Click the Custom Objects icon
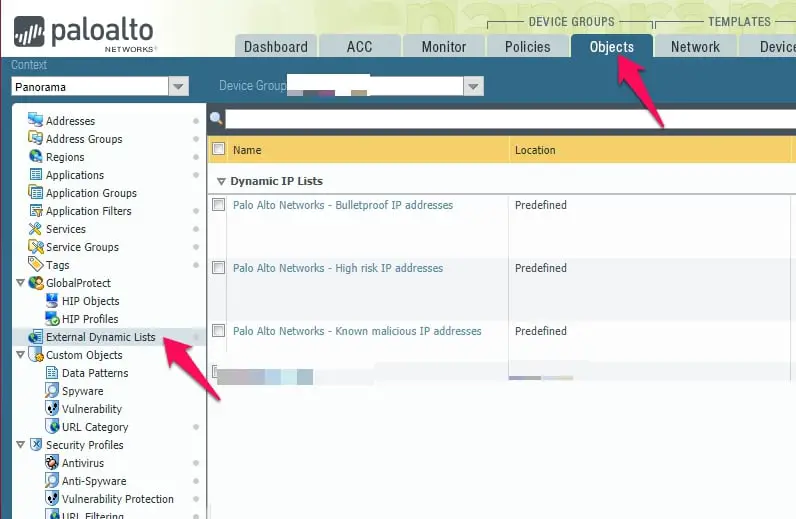The height and width of the screenshot is (519, 796). (x=36, y=354)
